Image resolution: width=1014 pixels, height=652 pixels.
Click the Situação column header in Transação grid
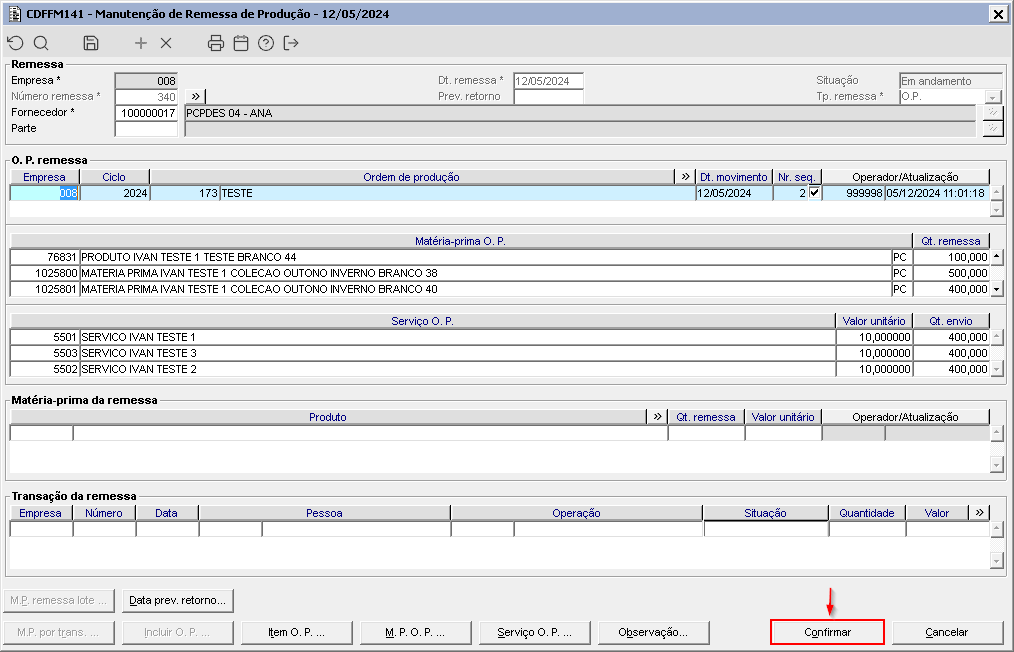(x=765, y=513)
